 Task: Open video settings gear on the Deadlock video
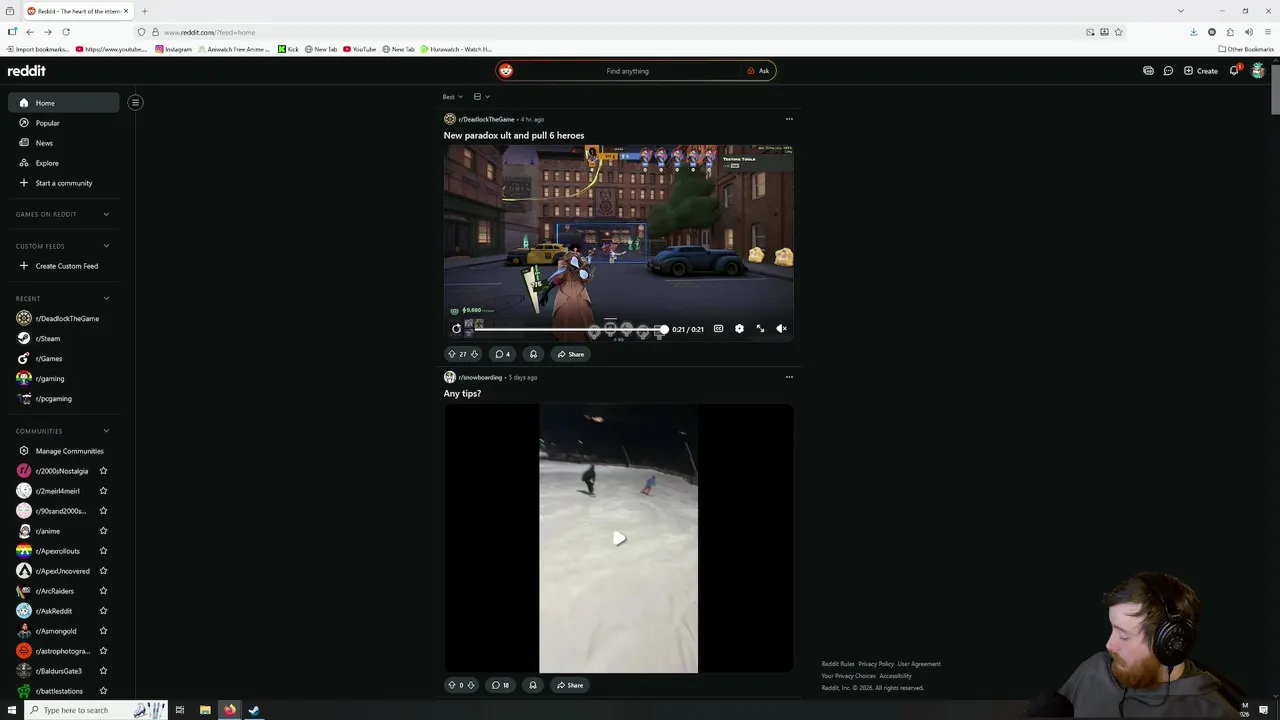point(739,329)
